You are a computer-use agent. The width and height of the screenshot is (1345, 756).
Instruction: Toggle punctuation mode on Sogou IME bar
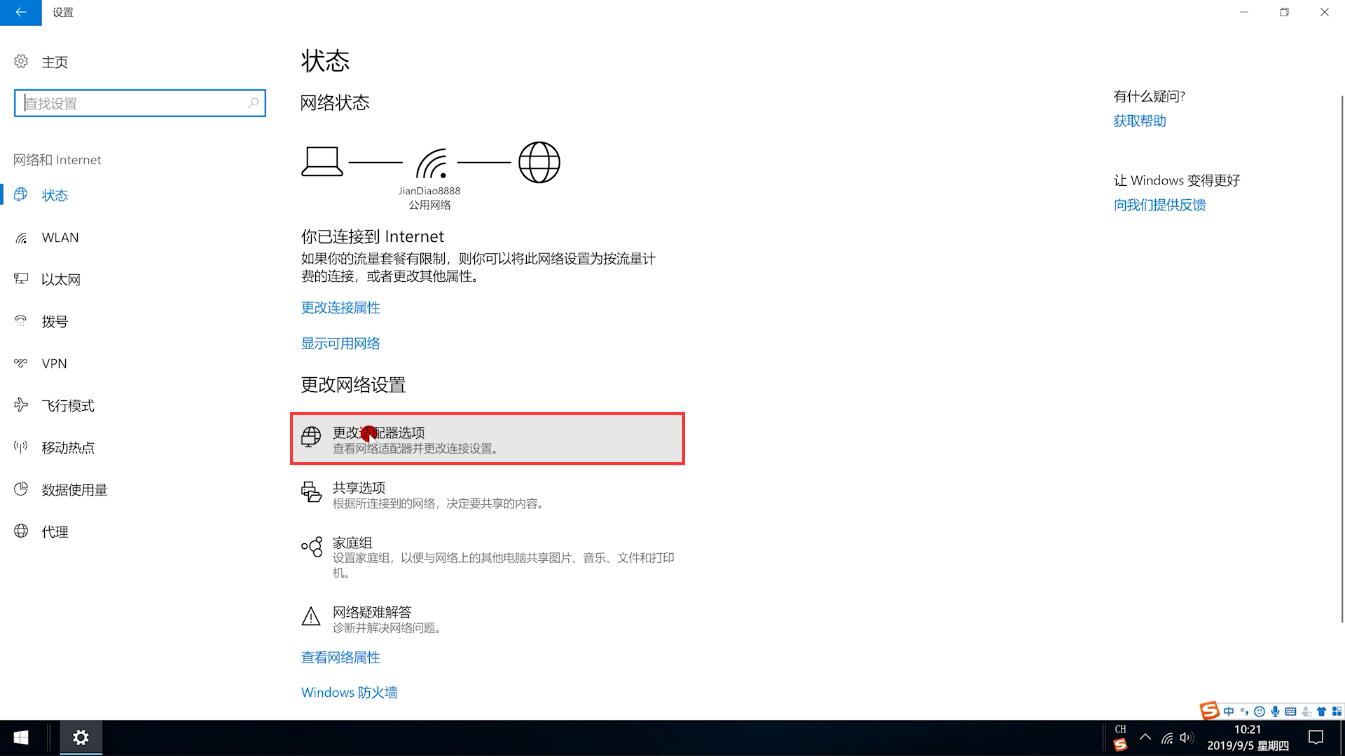tap(1244, 711)
